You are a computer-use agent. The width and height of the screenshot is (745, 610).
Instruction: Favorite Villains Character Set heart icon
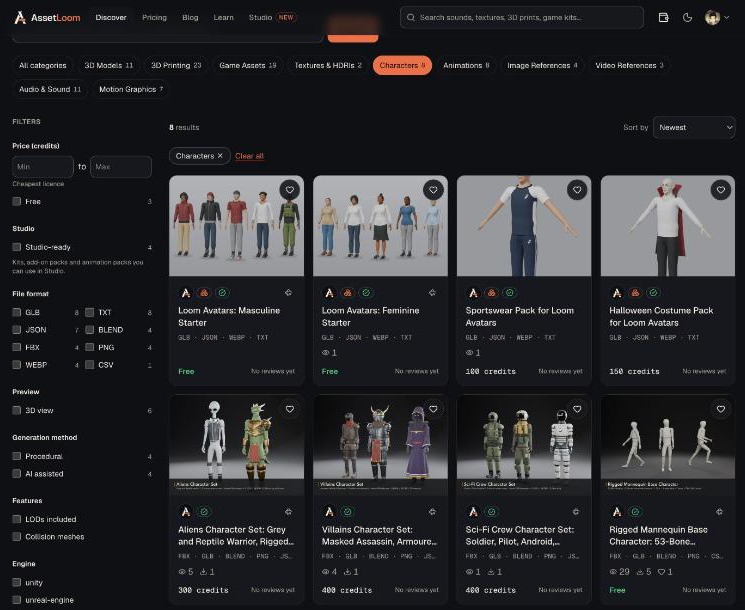433,409
